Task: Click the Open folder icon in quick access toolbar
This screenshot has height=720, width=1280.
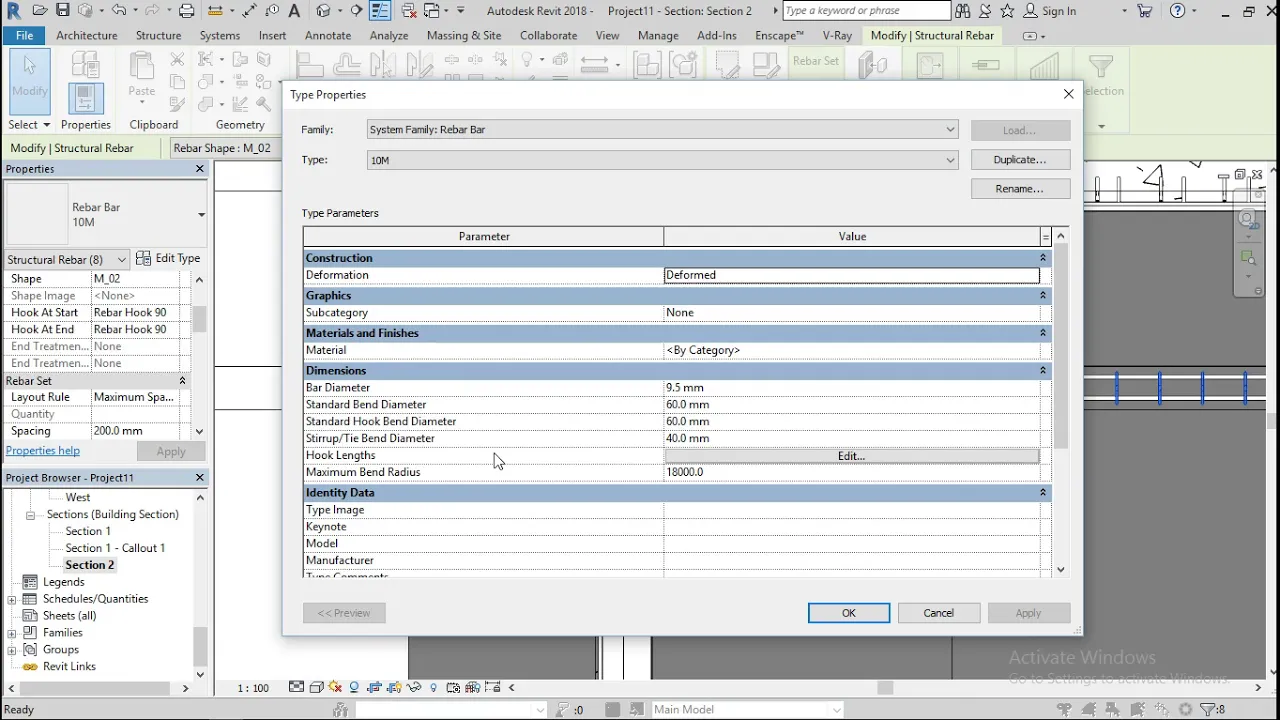Action: pos(39,11)
